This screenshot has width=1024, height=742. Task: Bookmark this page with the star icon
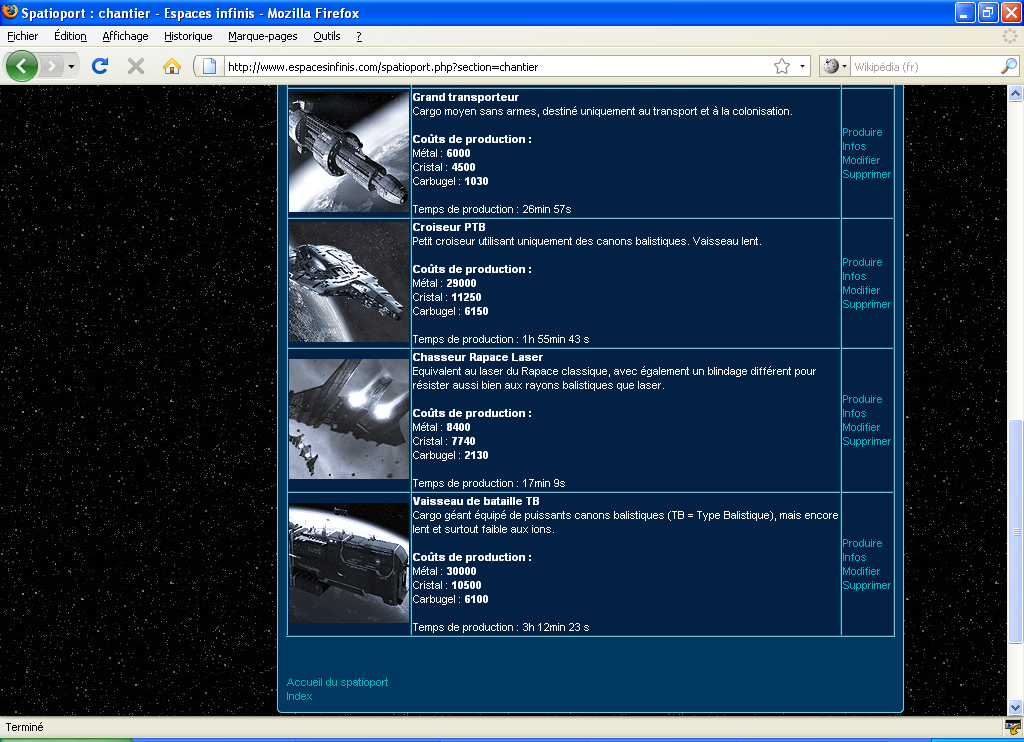coord(782,66)
